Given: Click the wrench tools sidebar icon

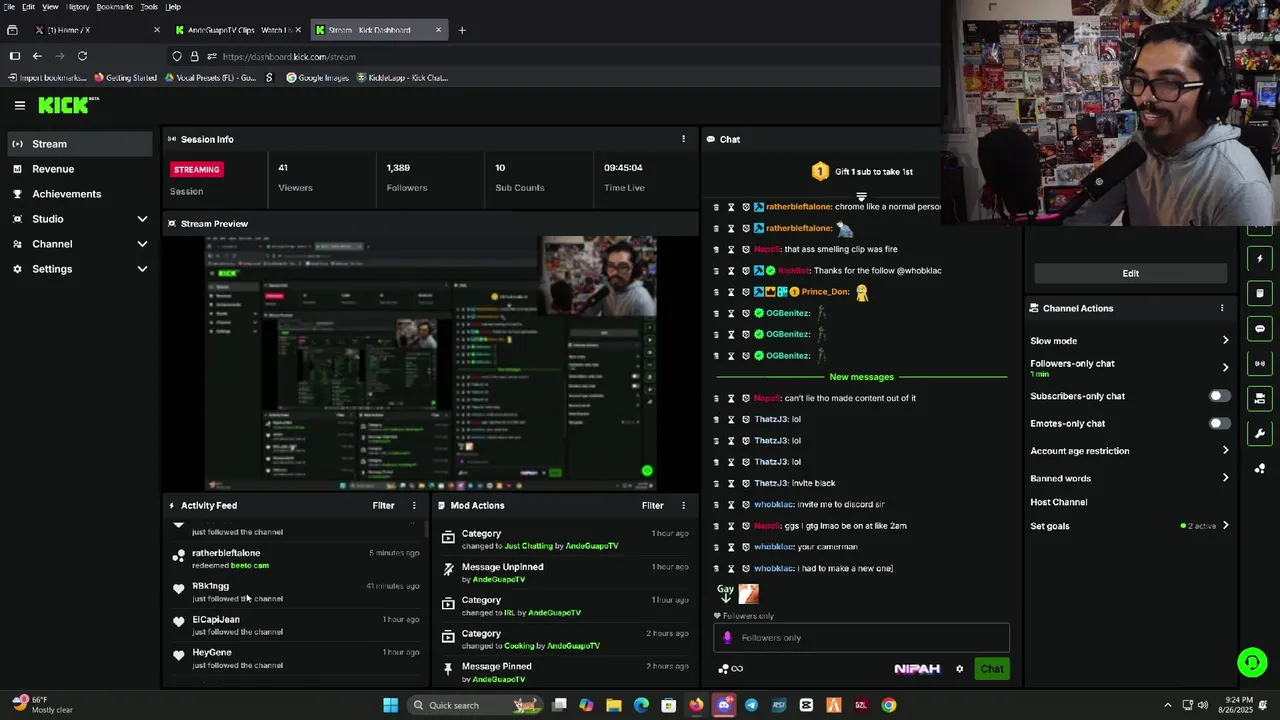Looking at the screenshot, I should tap(1260, 433).
